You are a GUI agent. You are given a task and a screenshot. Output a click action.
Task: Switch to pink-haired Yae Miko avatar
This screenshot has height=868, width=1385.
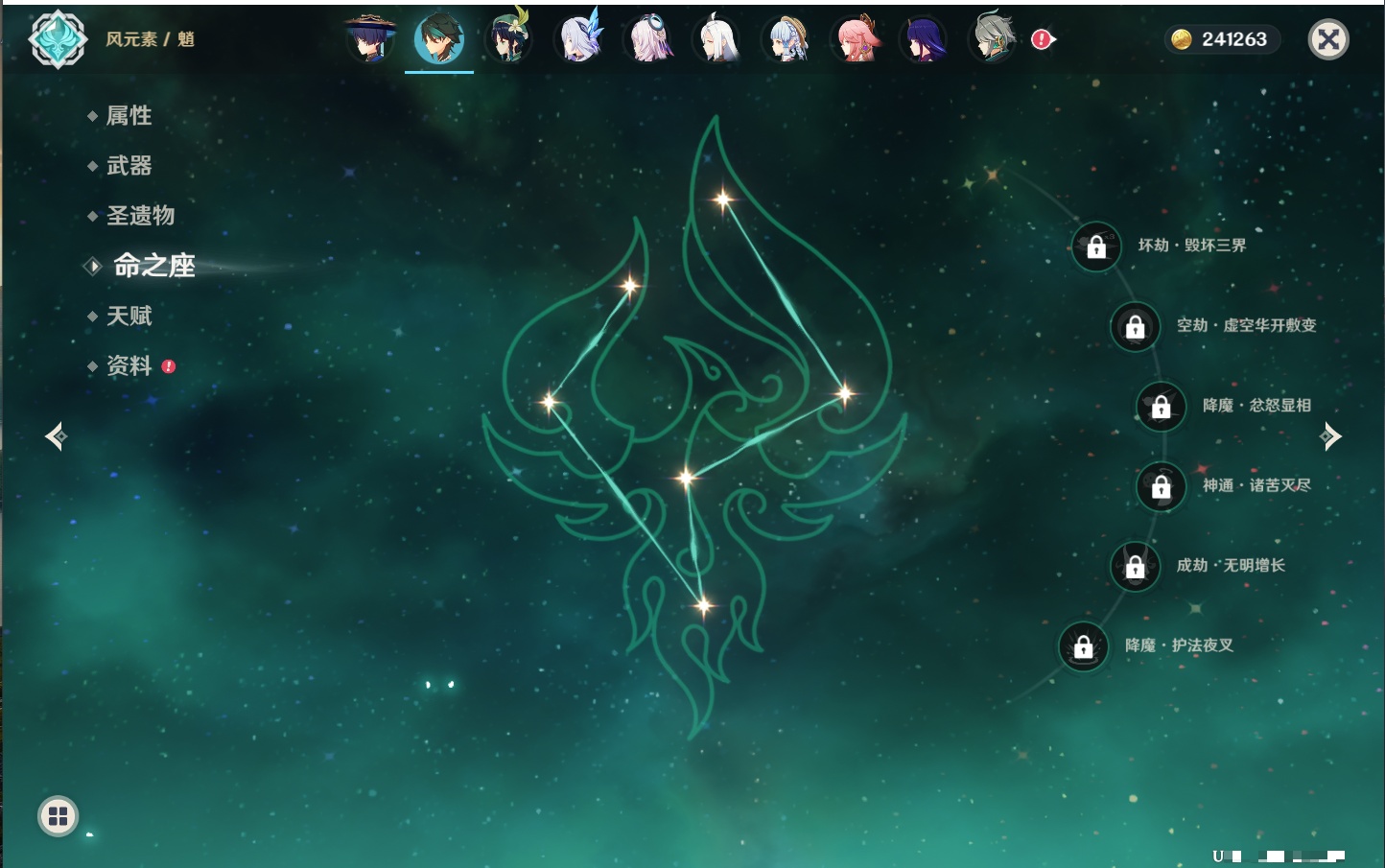pos(857,39)
